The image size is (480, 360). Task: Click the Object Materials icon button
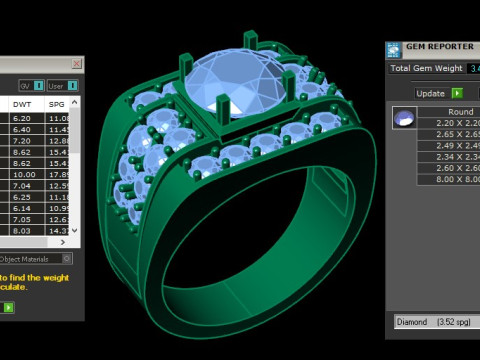click(67, 259)
